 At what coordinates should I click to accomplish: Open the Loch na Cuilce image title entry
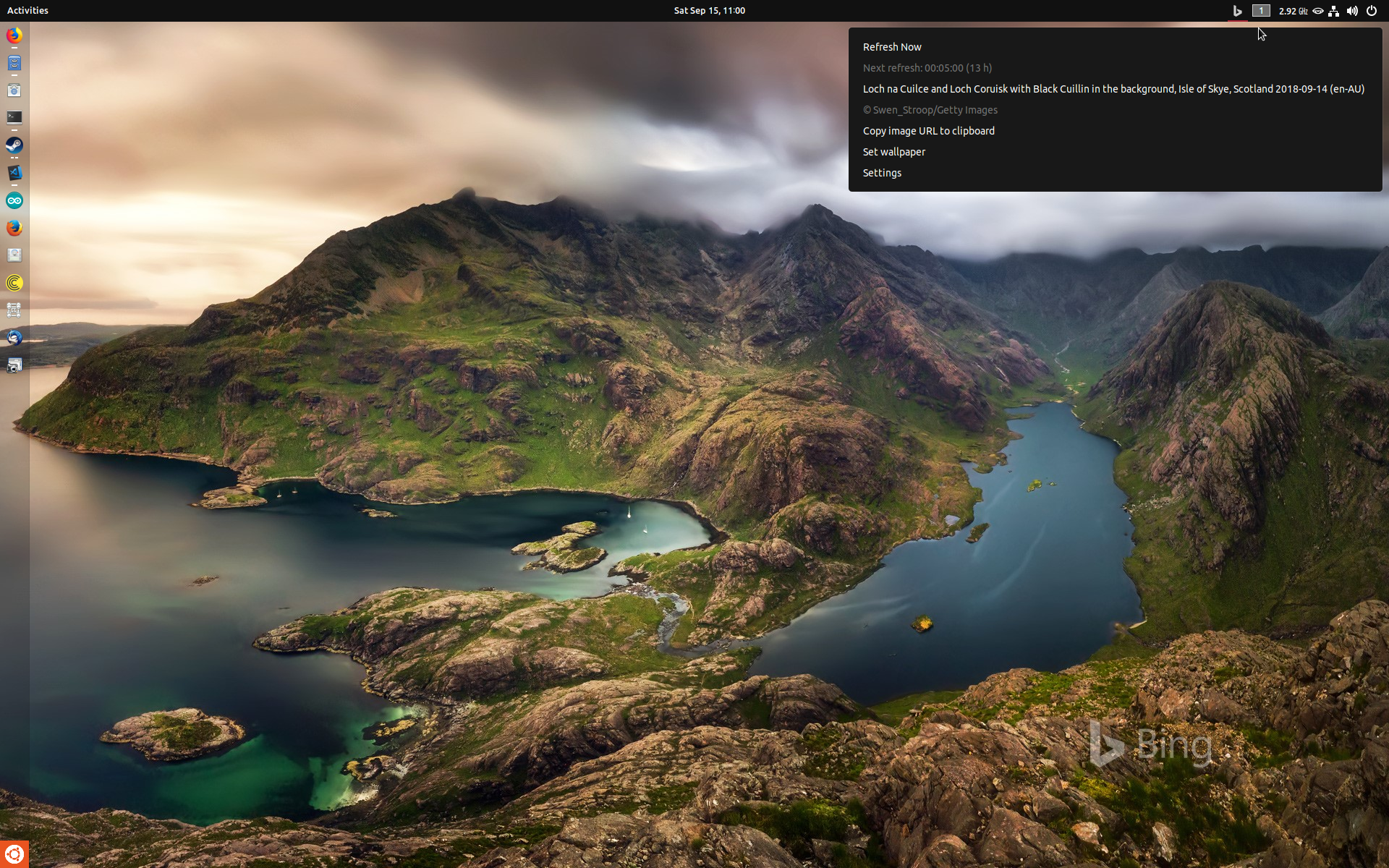coord(1113,89)
